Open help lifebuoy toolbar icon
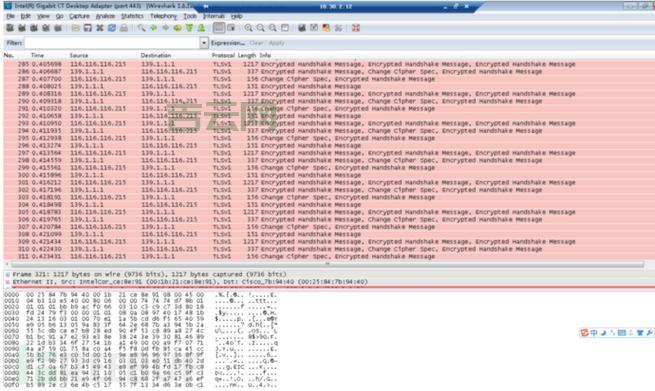The height and width of the screenshot is (391, 655). [356, 28]
